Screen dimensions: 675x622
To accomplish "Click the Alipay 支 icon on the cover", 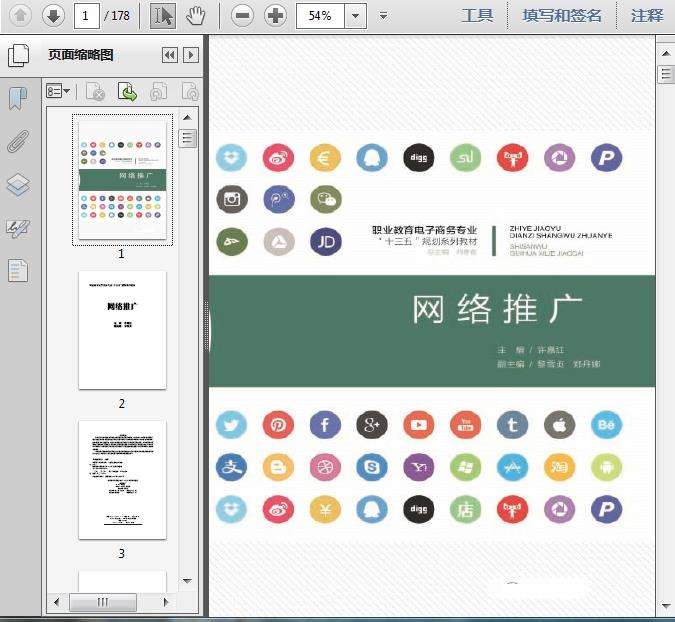I will pyautogui.click(x=232, y=467).
